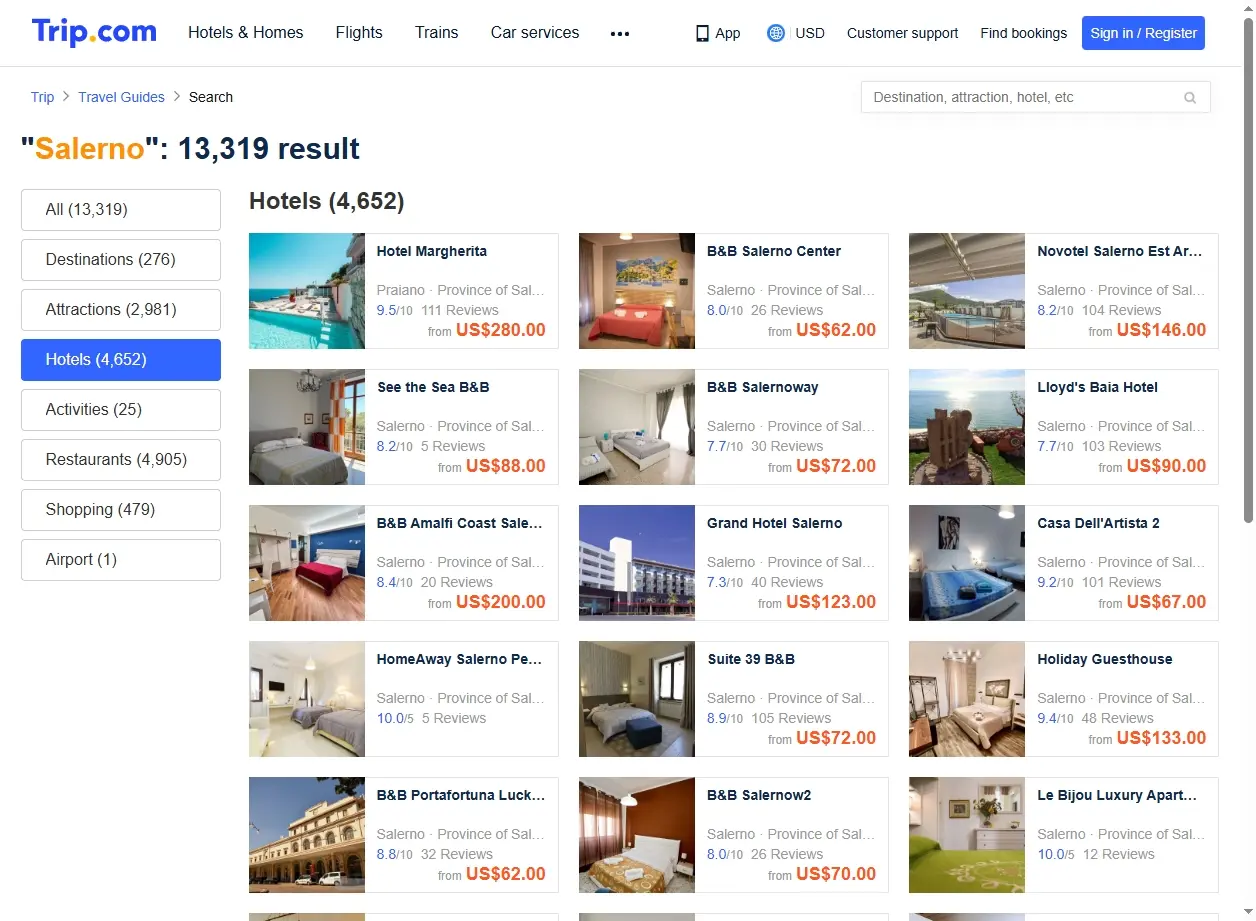The height and width of the screenshot is (921, 1256).
Task: Click the Trip.com logo
Action: click(94, 32)
